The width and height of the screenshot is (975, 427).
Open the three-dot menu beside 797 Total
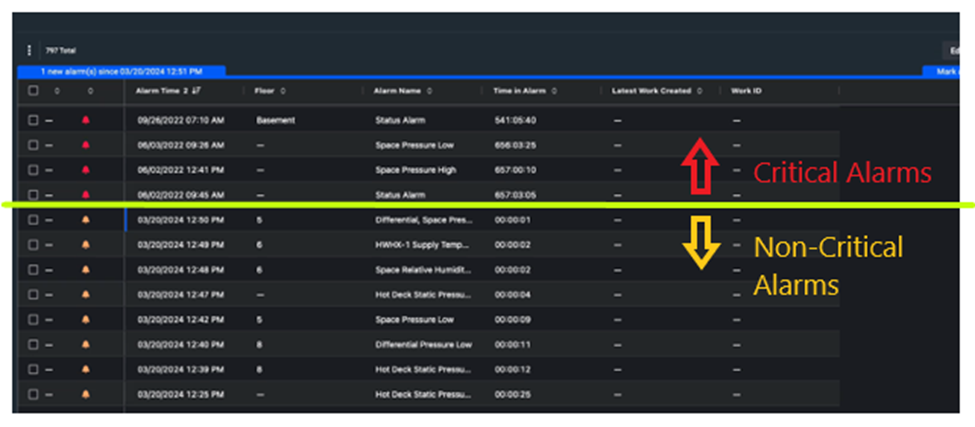point(29,50)
